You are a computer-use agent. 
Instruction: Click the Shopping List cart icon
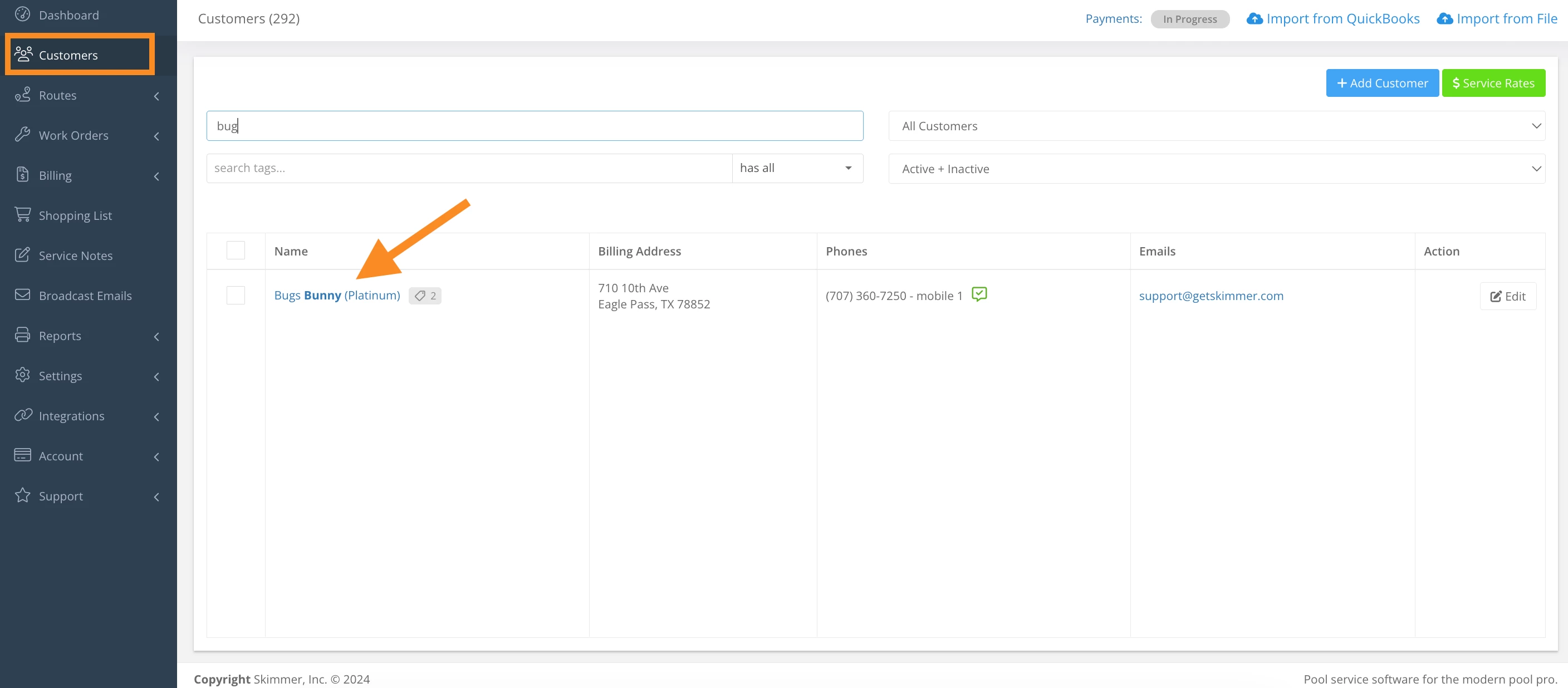(x=22, y=215)
